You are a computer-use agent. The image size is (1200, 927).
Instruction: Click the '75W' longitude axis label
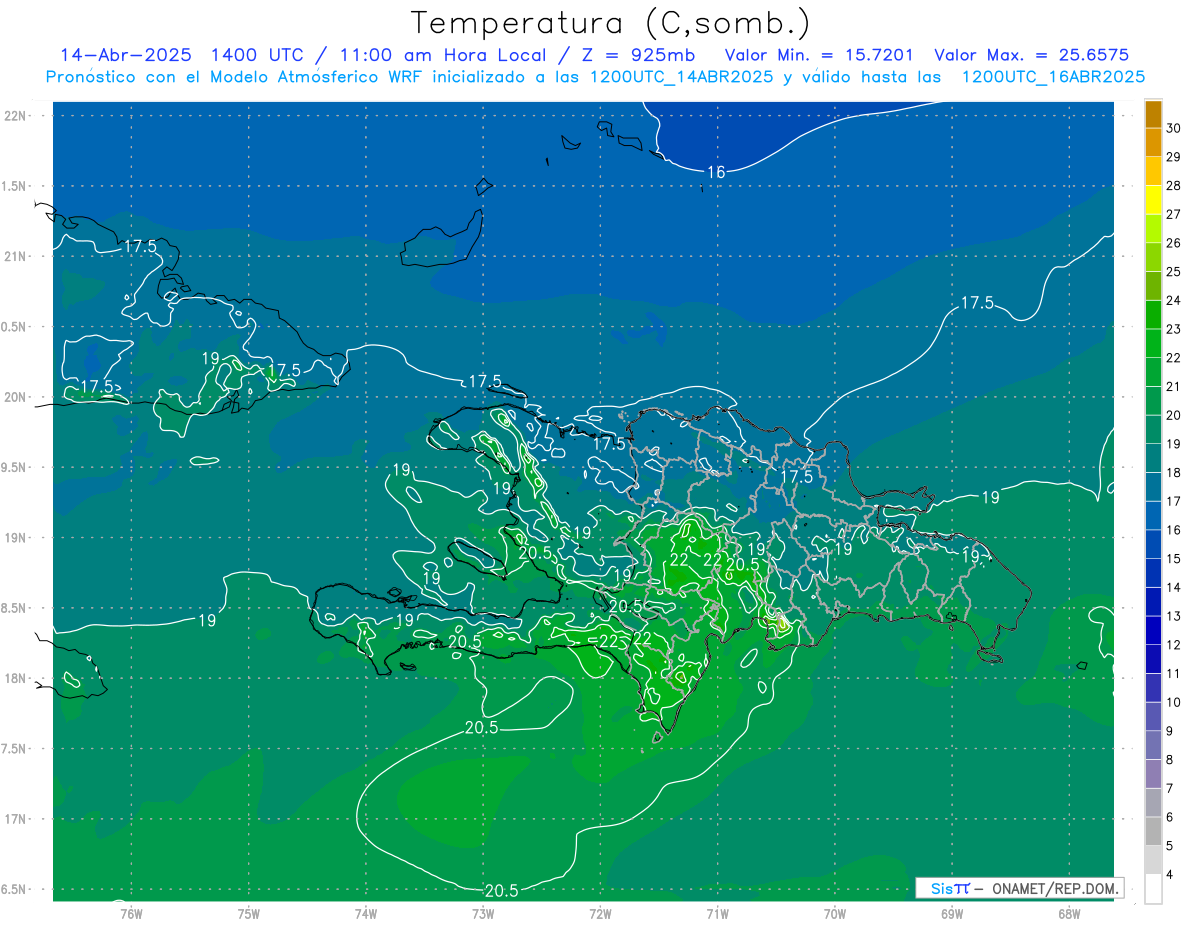click(249, 913)
